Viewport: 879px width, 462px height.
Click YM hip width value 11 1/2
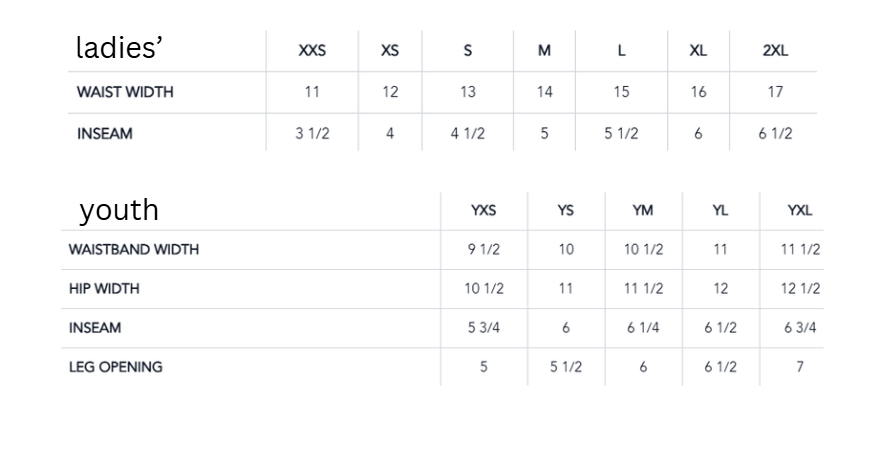[644, 289]
